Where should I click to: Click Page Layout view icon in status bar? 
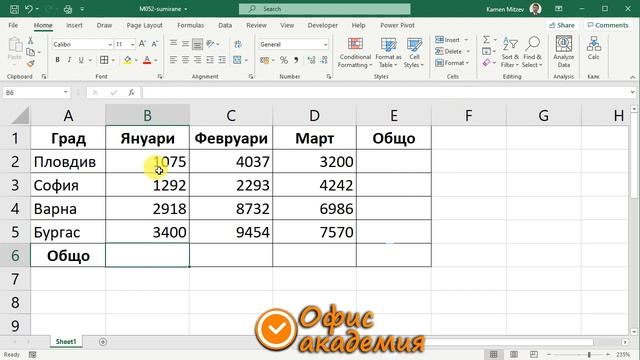coord(514,354)
